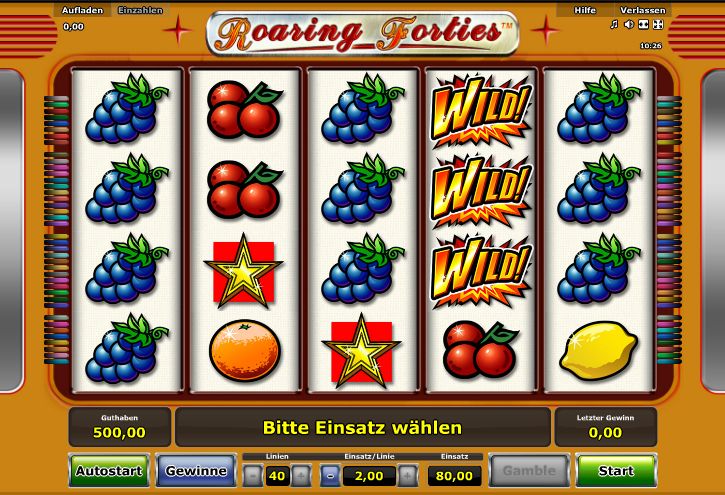Click the top Wild! symbol on reel four
The image size is (725, 495).
pos(481,111)
